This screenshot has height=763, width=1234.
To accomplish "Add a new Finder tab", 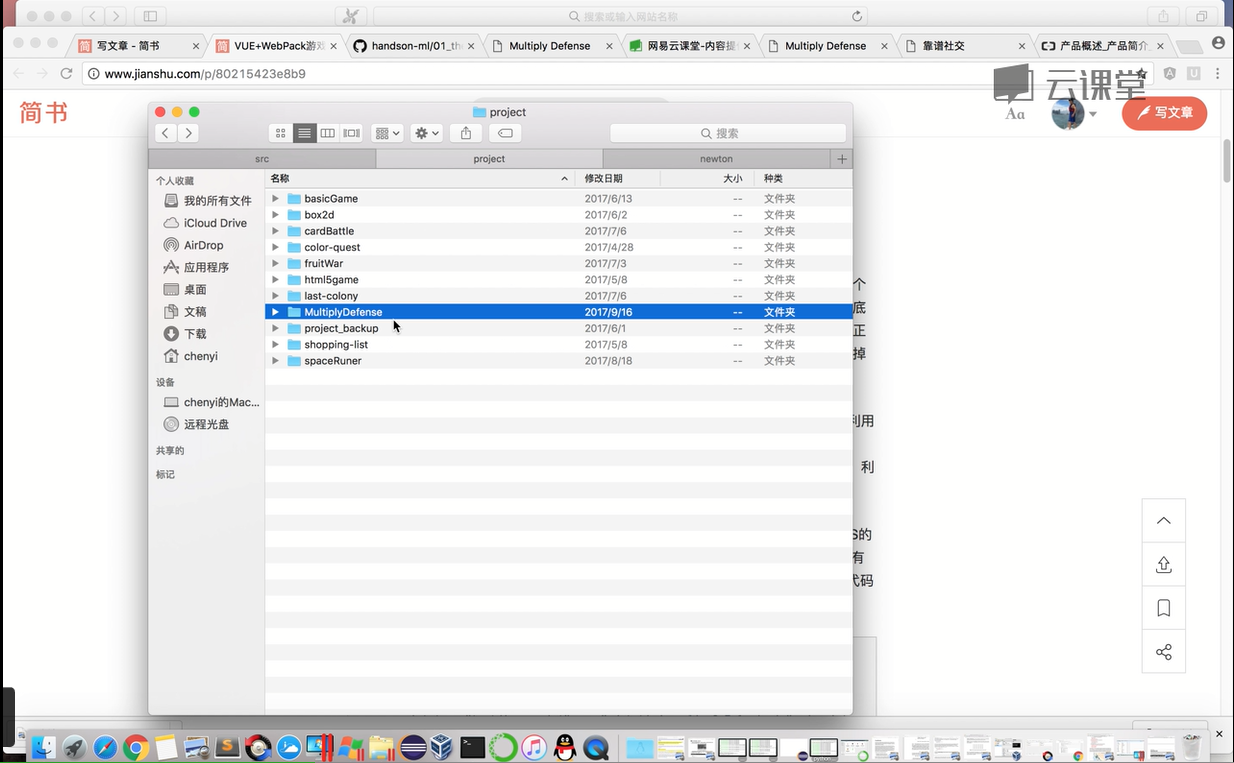I will pyautogui.click(x=842, y=159).
